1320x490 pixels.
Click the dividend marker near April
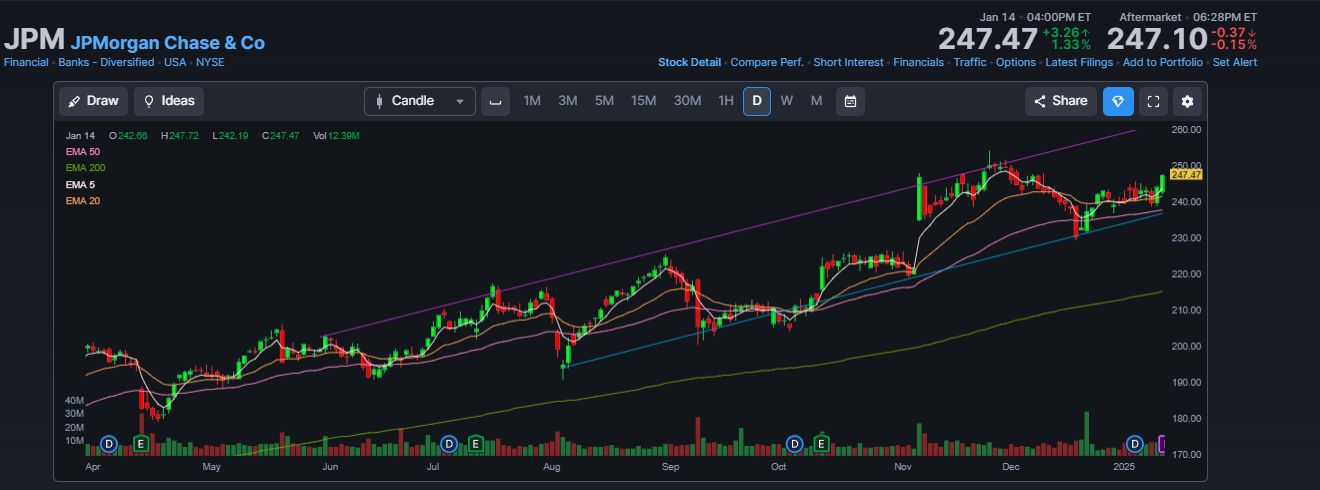click(x=110, y=443)
